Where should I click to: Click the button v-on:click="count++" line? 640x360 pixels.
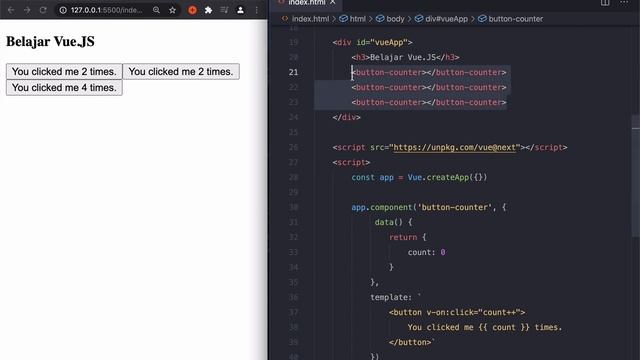tap(457, 312)
